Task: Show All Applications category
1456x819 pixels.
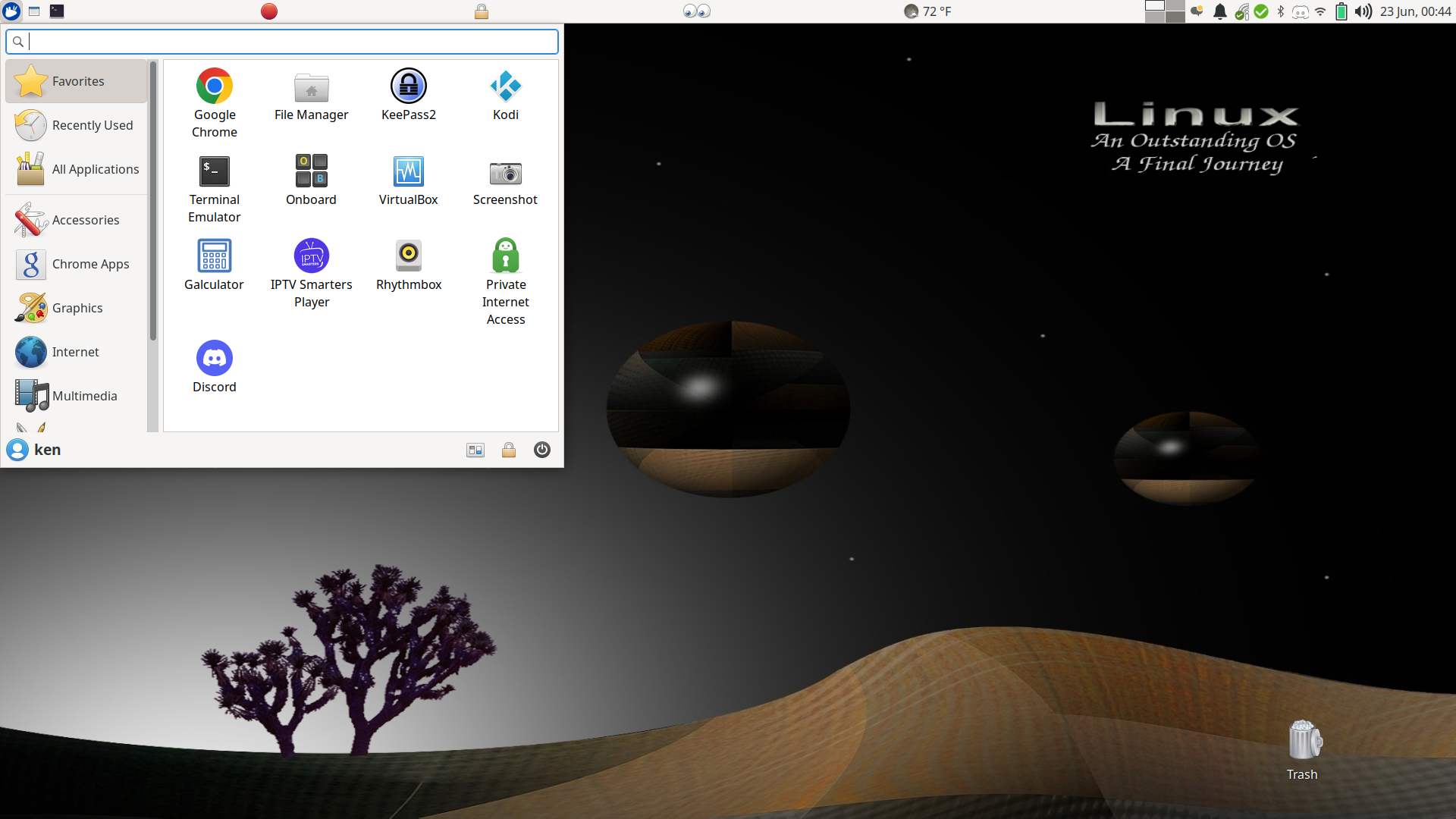Action: (x=76, y=169)
